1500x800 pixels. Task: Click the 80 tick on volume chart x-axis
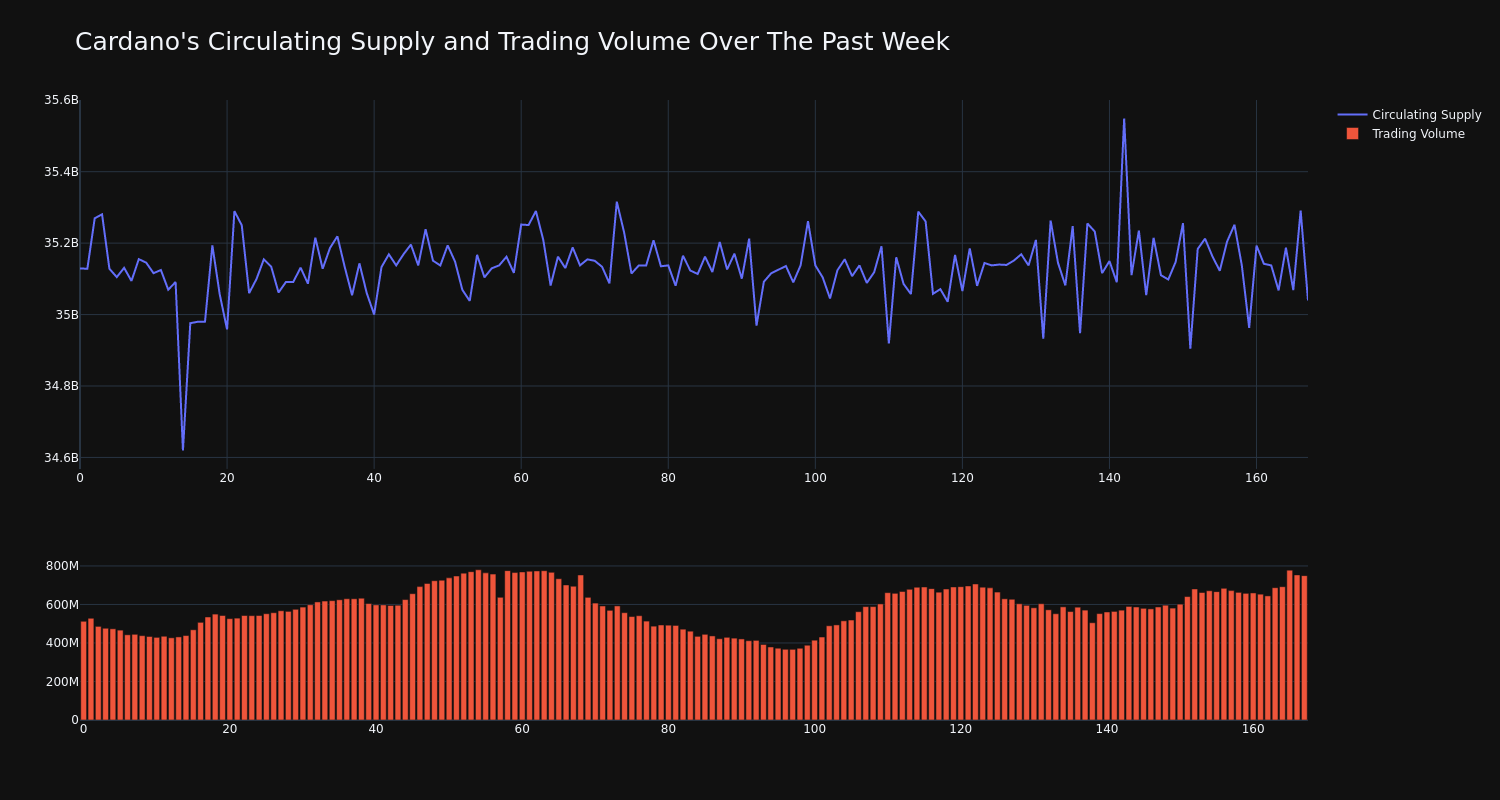tap(668, 729)
